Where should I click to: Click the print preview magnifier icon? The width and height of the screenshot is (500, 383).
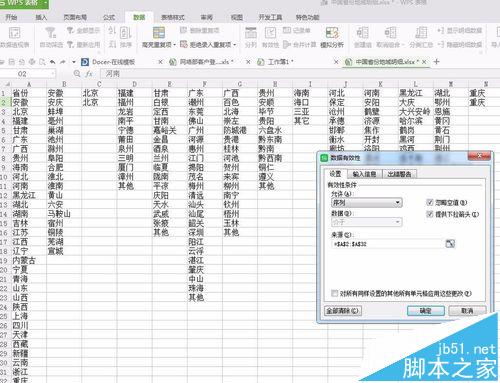[x=42, y=62]
